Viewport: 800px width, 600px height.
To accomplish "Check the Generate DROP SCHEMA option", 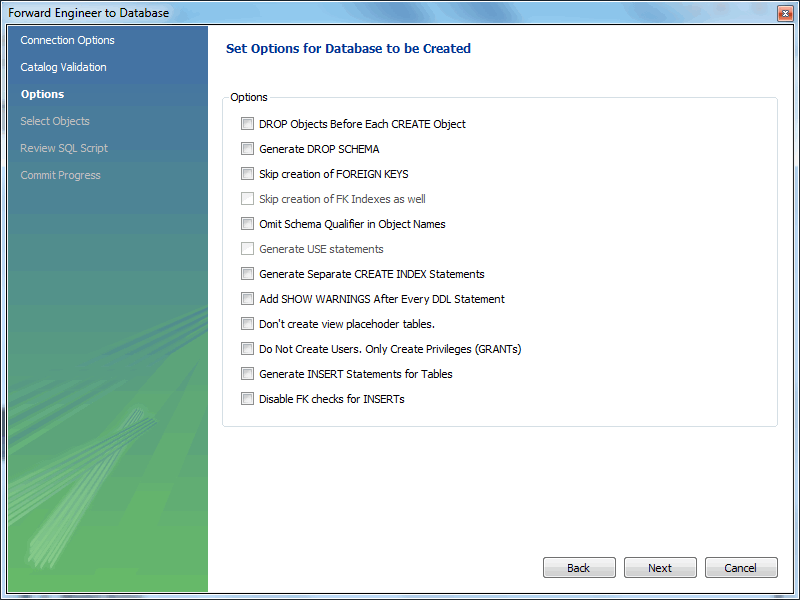I will coord(247,149).
